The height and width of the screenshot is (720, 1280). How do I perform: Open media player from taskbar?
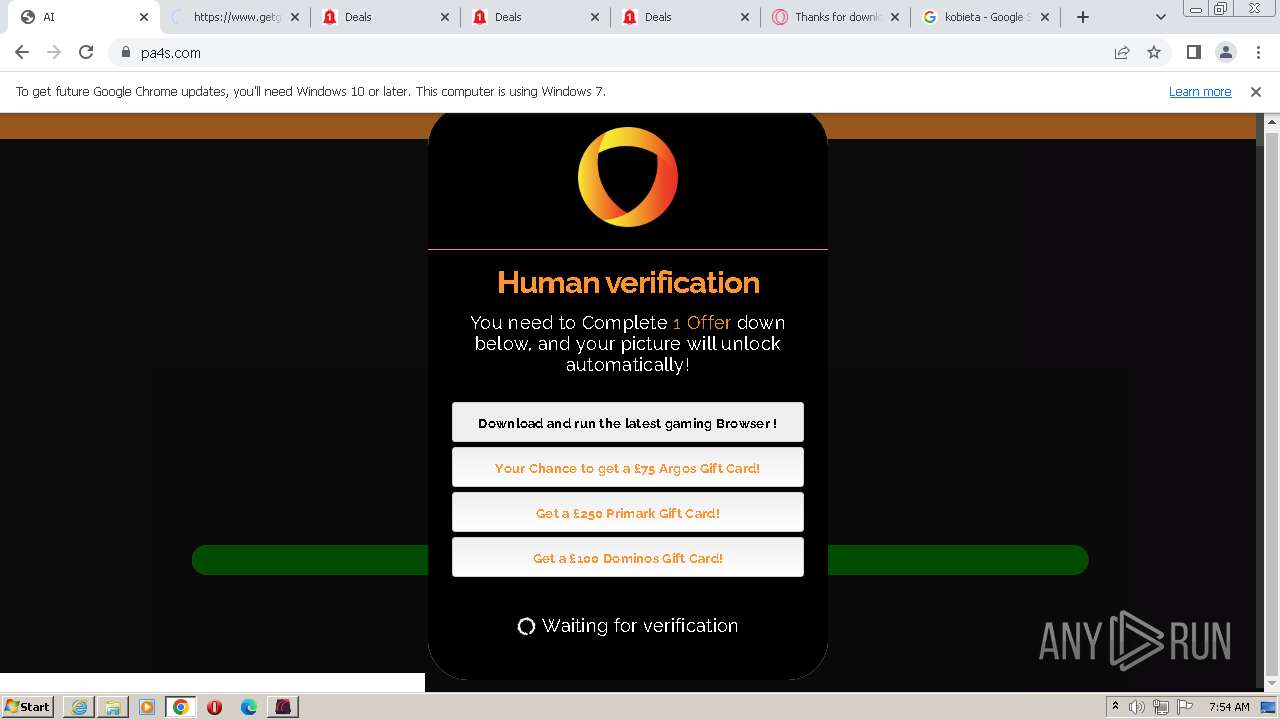click(x=147, y=707)
